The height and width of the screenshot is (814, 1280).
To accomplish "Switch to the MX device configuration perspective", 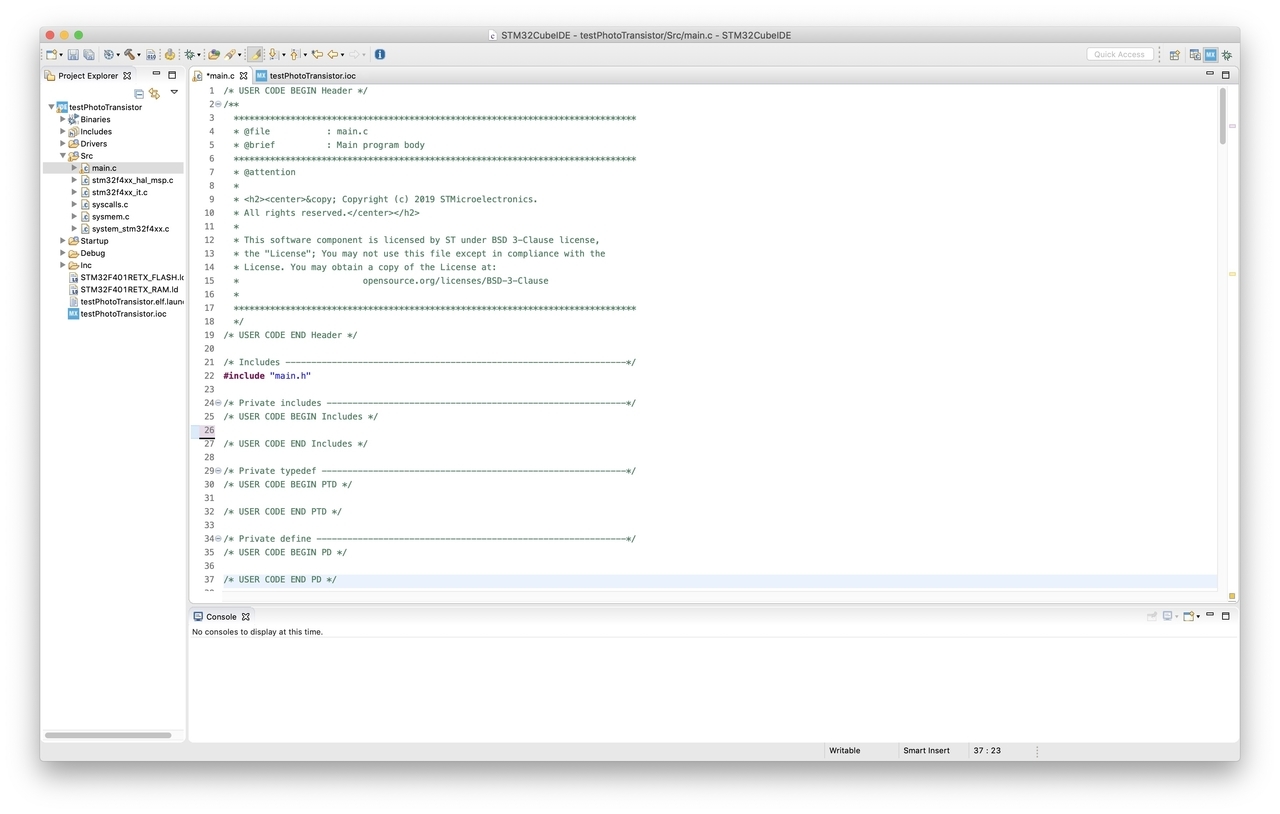I will pos(1210,55).
